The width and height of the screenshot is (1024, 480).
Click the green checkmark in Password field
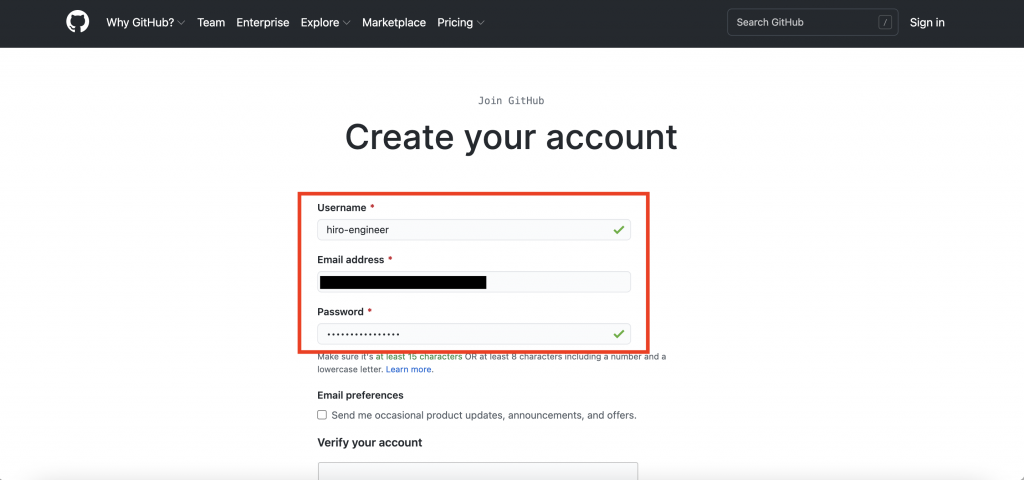(x=618, y=334)
